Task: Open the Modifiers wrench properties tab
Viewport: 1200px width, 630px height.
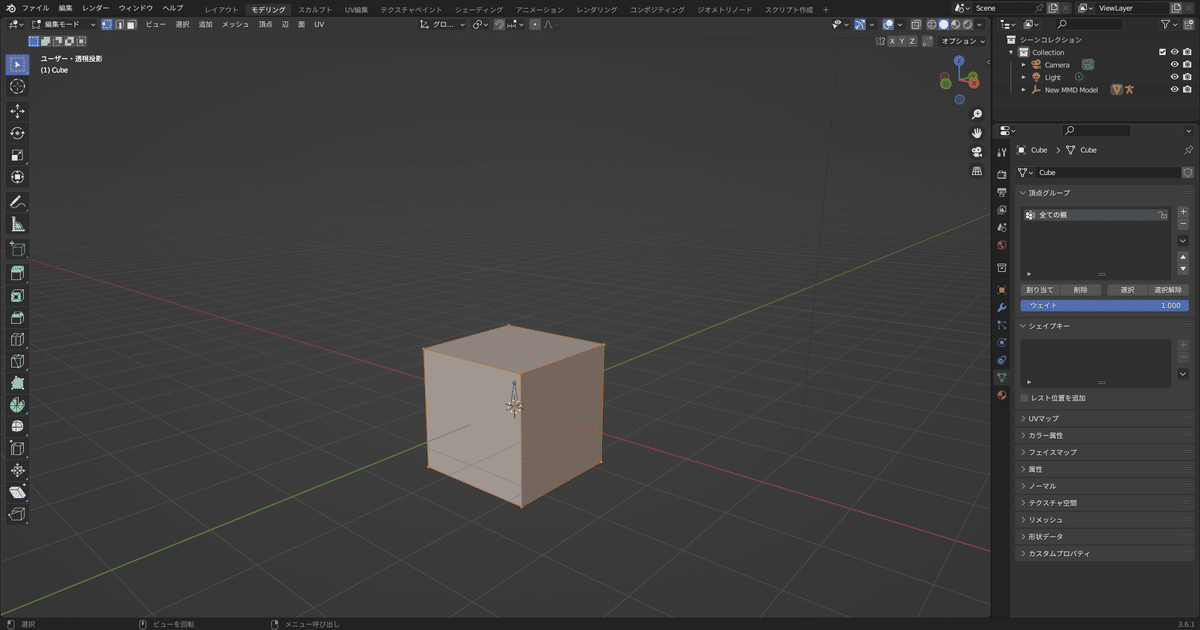Action: [1002, 307]
